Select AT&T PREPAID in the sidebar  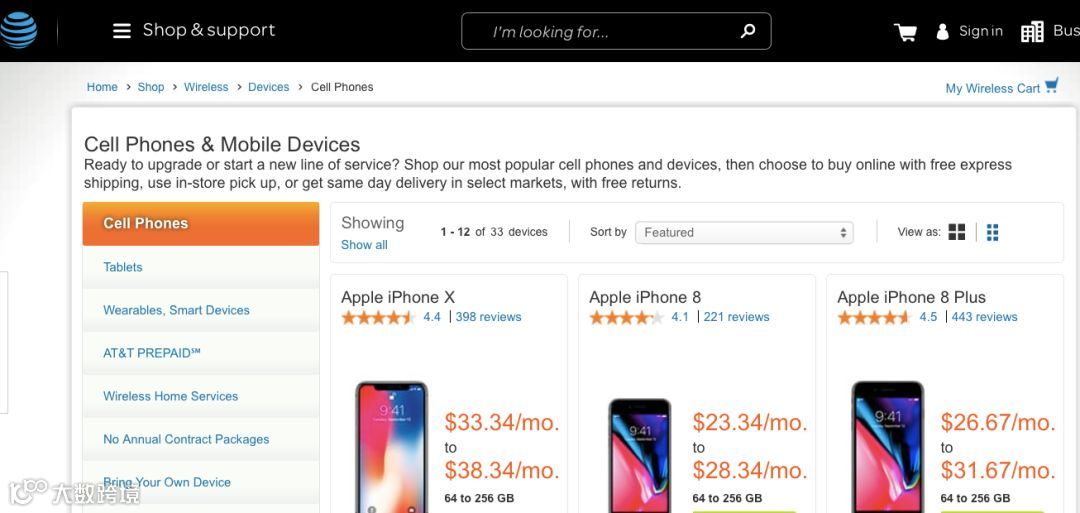[x=152, y=353]
